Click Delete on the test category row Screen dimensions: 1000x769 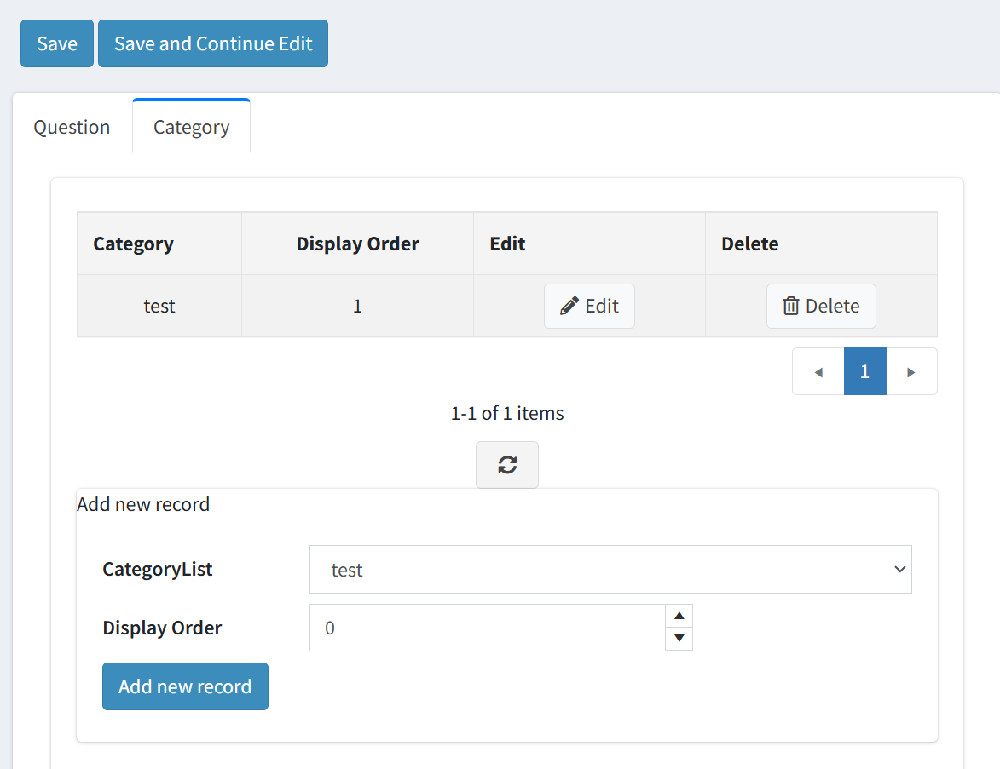[x=821, y=306]
